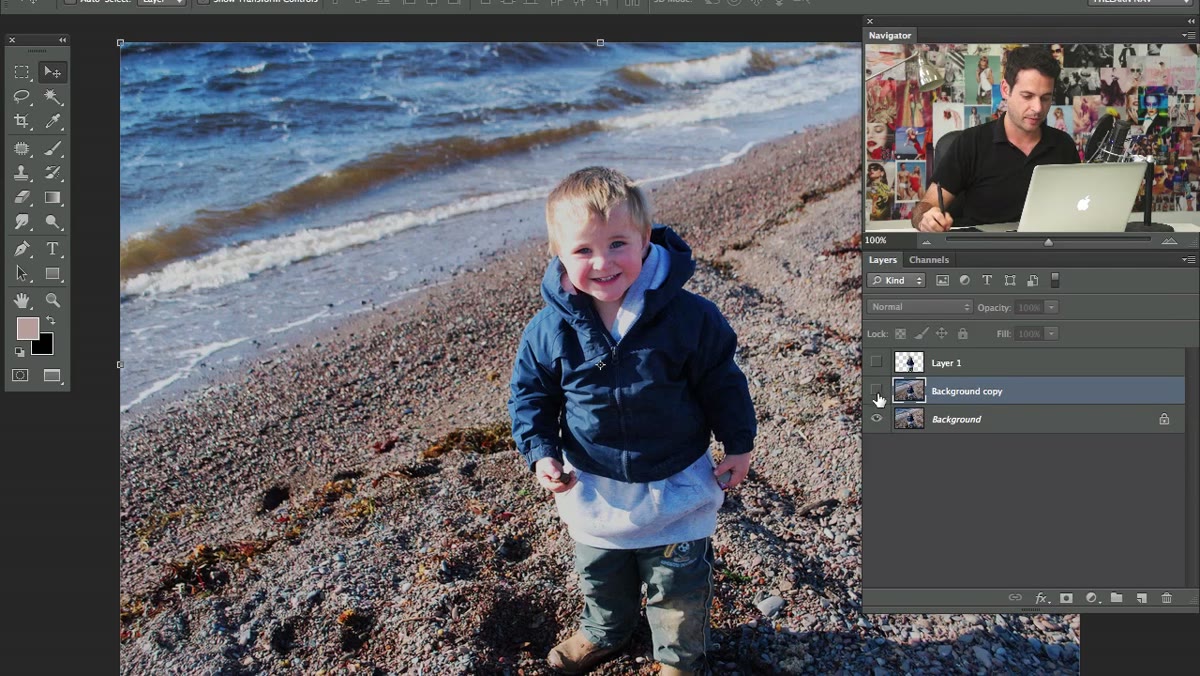Screen dimensions: 1200x676
Task: Select the Gradient tool
Action: click(x=52, y=198)
